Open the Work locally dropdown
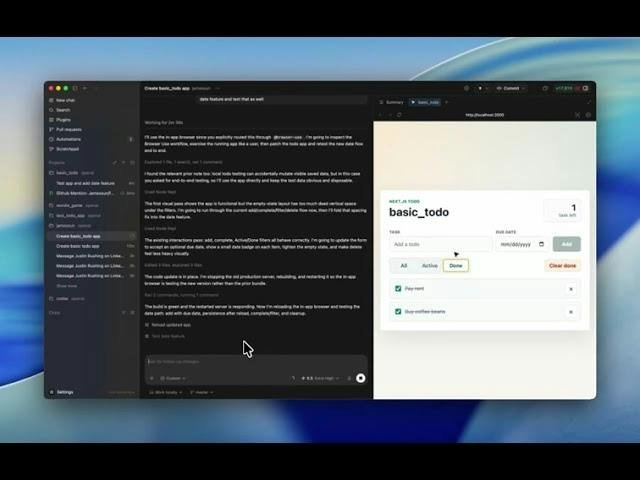Viewport: 640px width, 480px height. click(165, 392)
